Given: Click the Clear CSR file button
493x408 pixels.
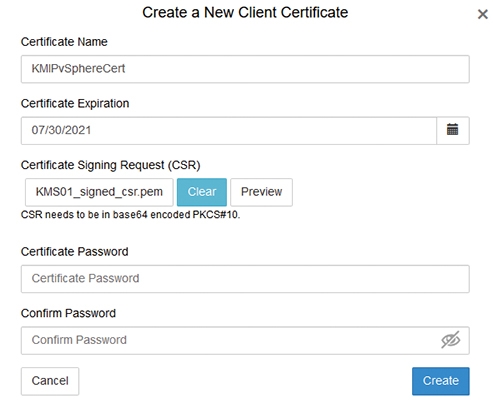Looking at the screenshot, I should 202,192.
